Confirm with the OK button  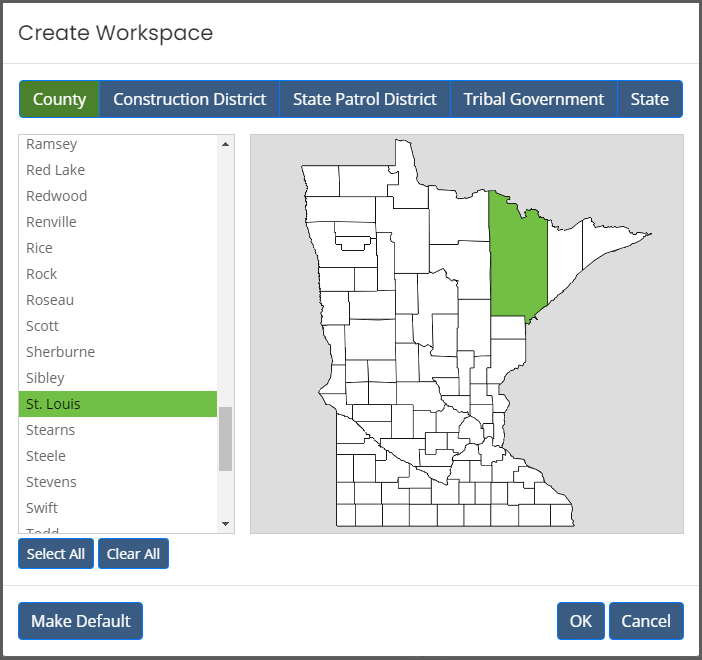pyautogui.click(x=580, y=621)
